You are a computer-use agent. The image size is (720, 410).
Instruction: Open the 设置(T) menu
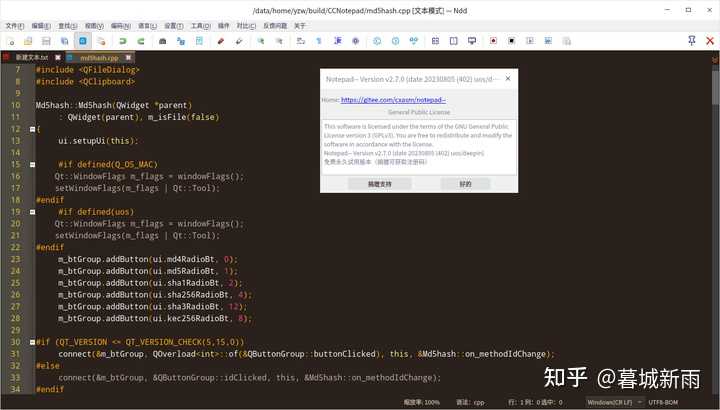(174, 26)
